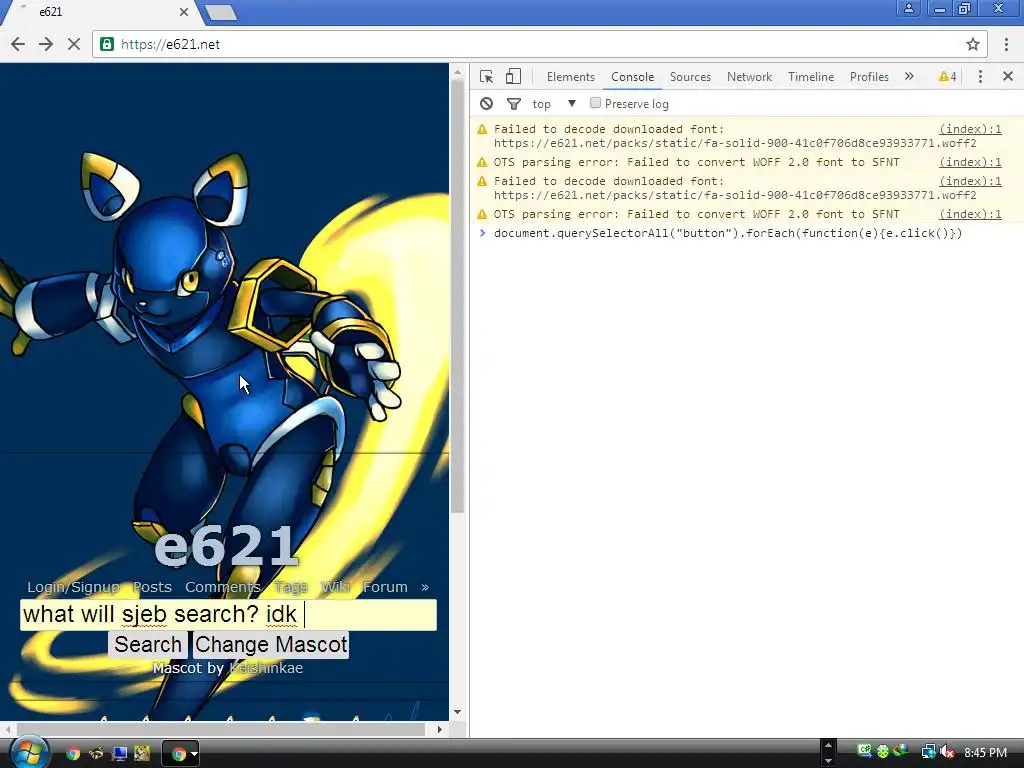The image size is (1024, 768).
Task: Switch to the Elements tab
Action: point(571,76)
